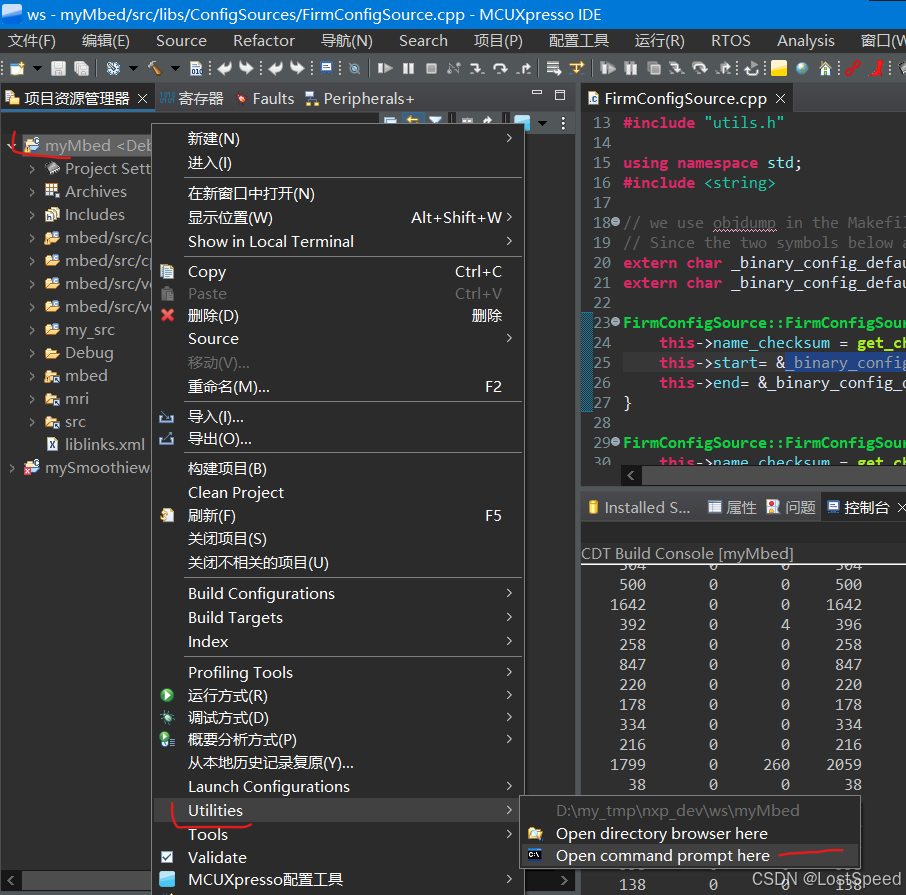Open the RTOS menu
This screenshot has width=906, height=895.
tap(730, 41)
